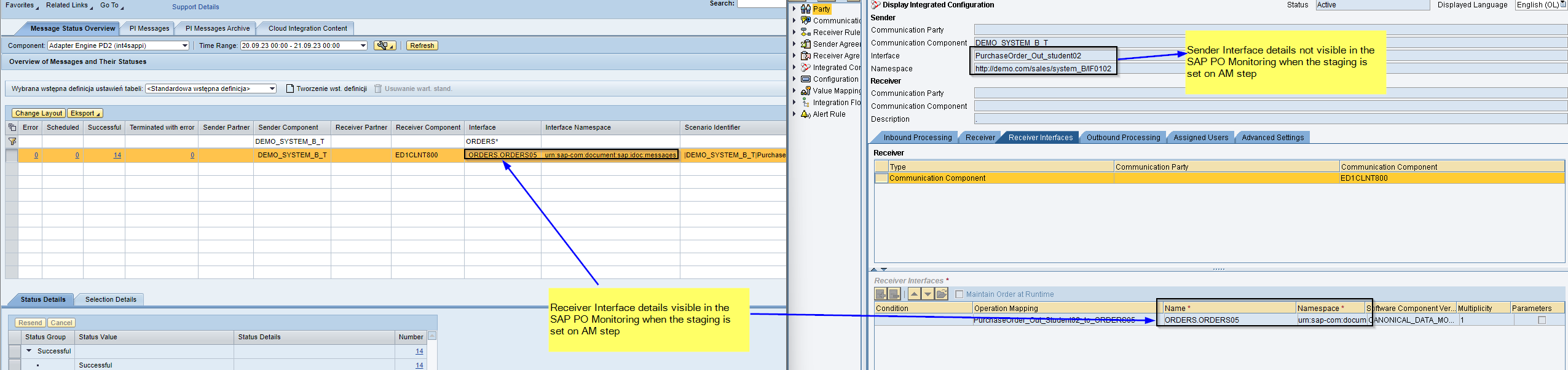Check the Parameters checkbox for ORDERS.ORDERS05
The height and width of the screenshot is (370, 1568).
click(x=1541, y=320)
